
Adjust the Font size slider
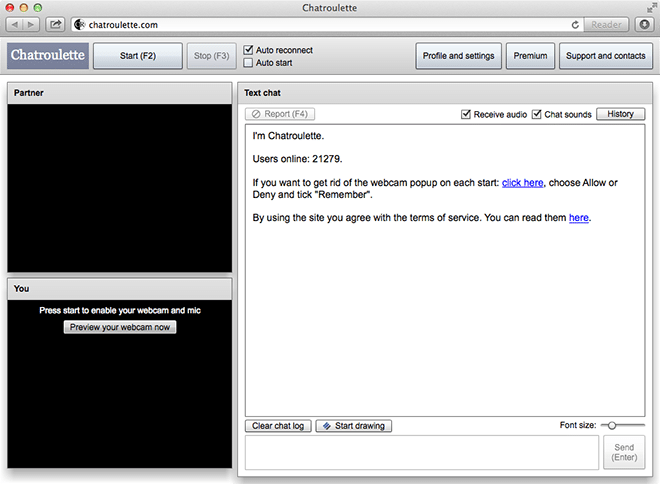click(612, 426)
